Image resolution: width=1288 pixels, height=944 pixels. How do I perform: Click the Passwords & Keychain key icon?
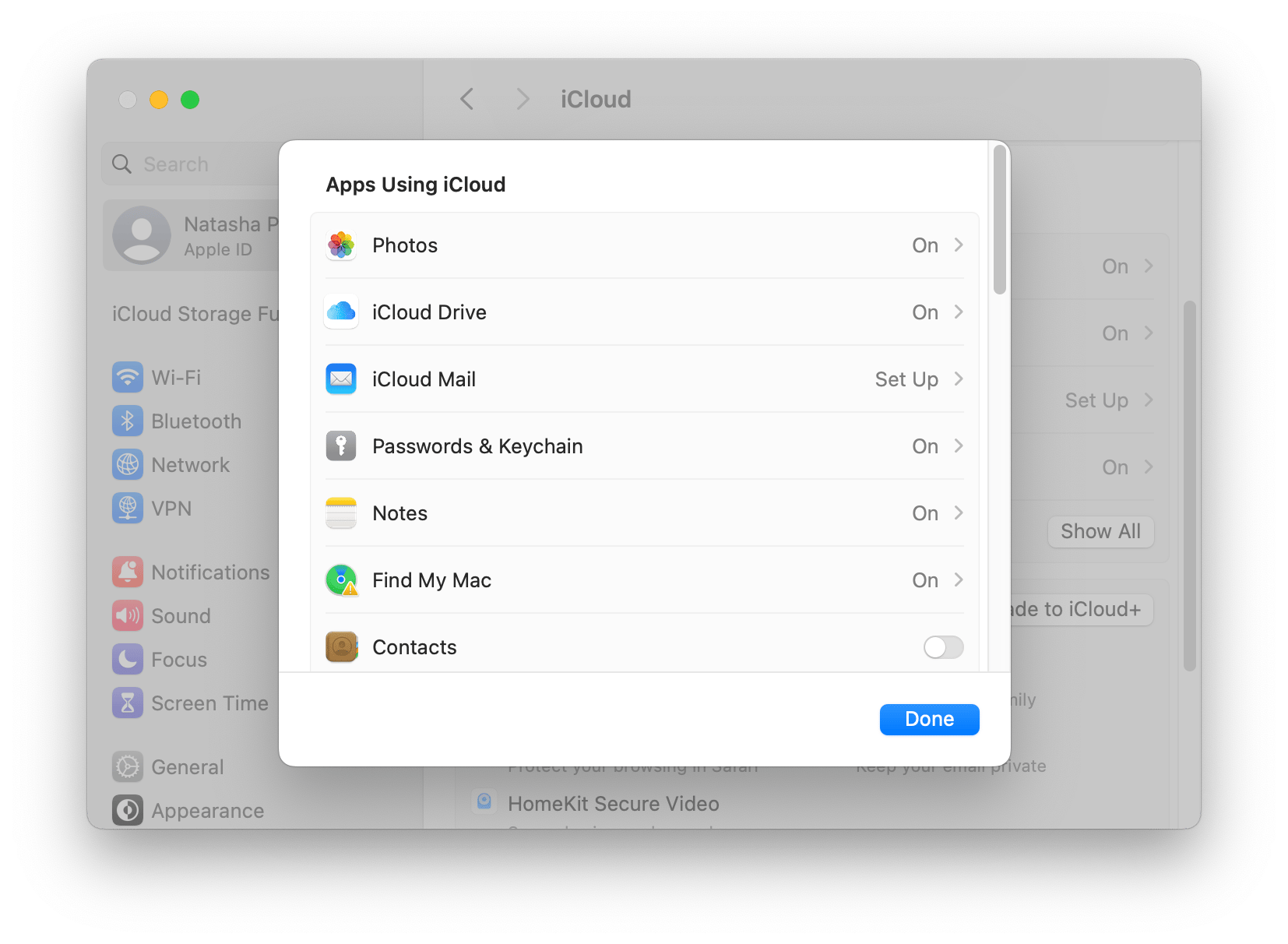pyautogui.click(x=340, y=446)
